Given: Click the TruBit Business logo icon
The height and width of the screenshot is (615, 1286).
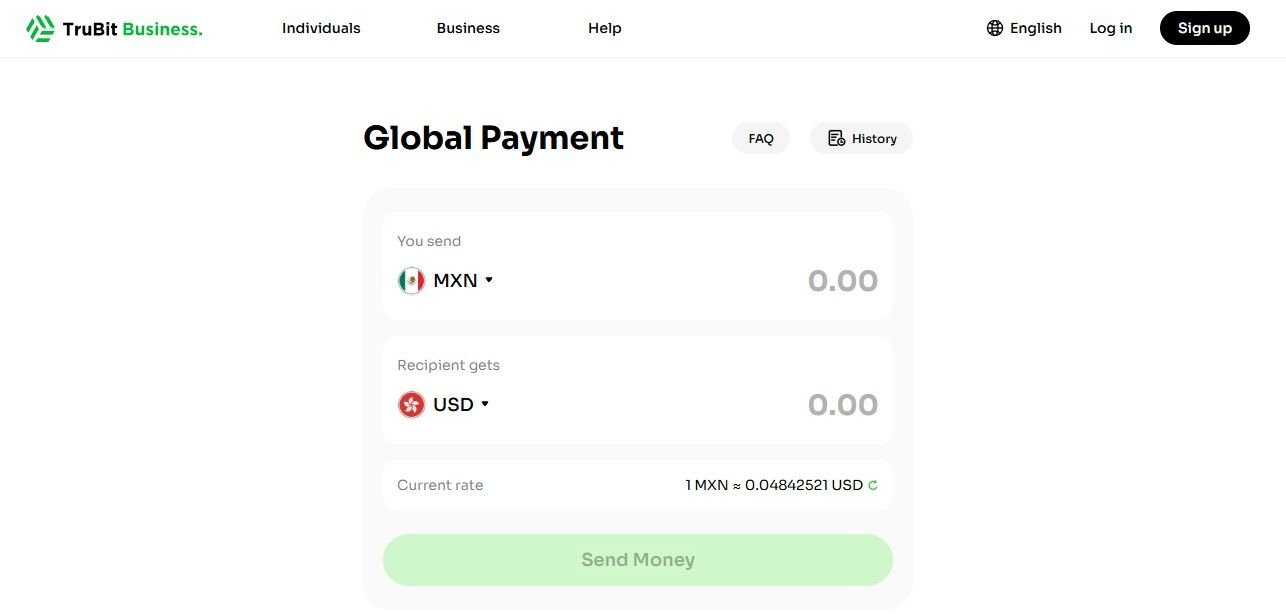Looking at the screenshot, I should pyautogui.click(x=40, y=28).
